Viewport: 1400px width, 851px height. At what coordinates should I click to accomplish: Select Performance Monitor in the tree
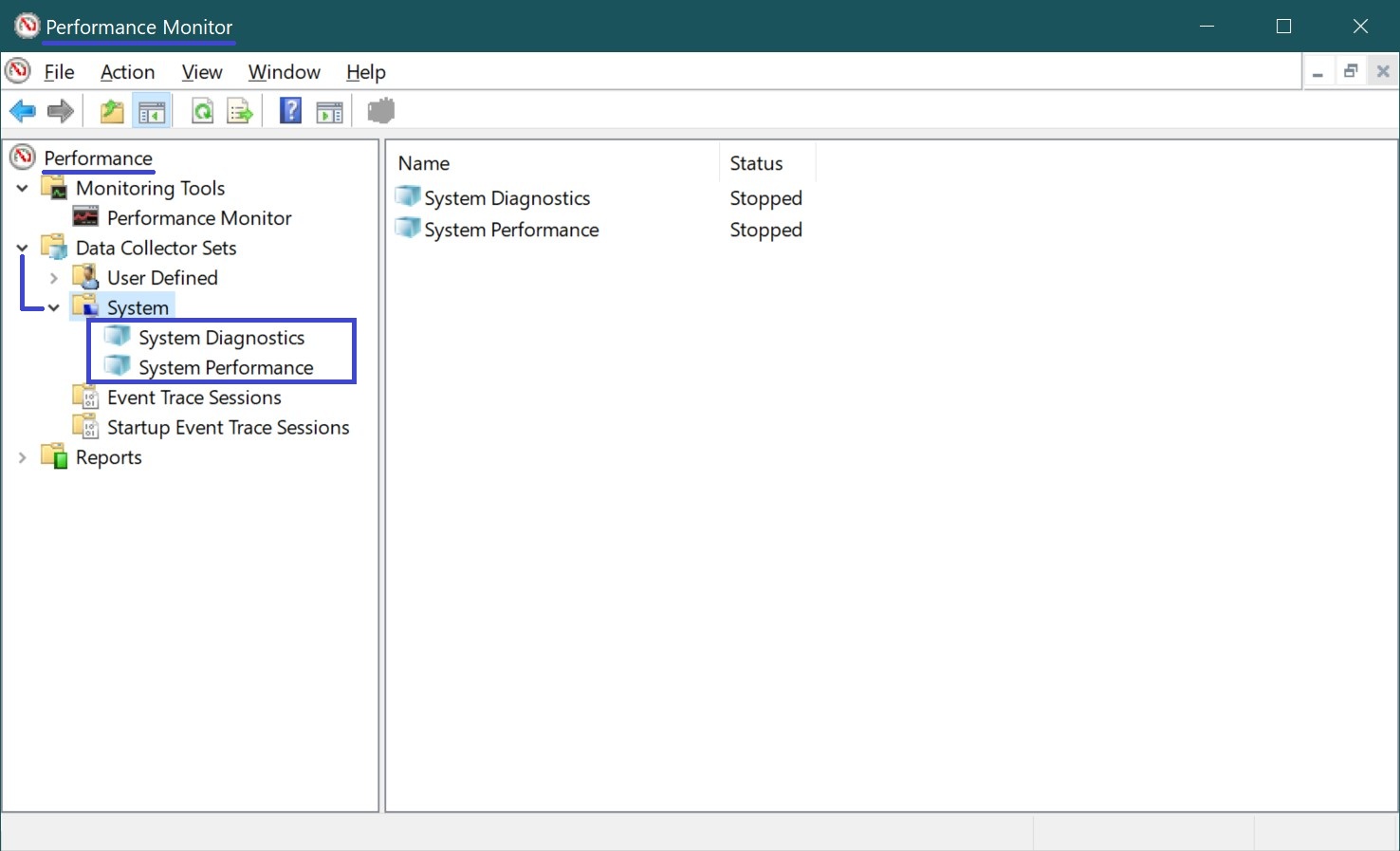[199, 218]
